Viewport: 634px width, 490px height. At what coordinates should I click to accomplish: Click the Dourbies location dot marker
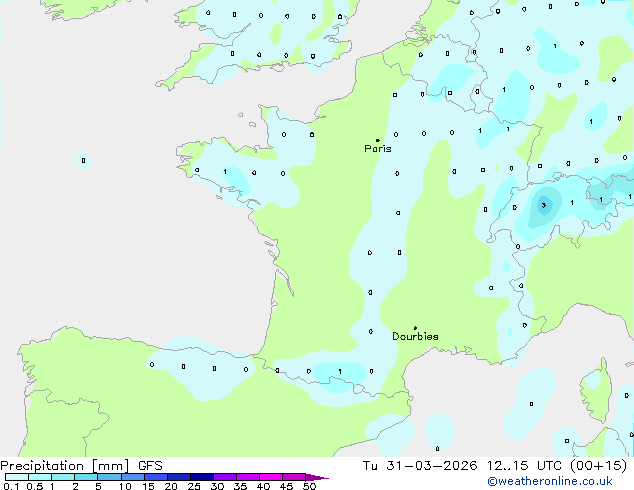[415, 328]
